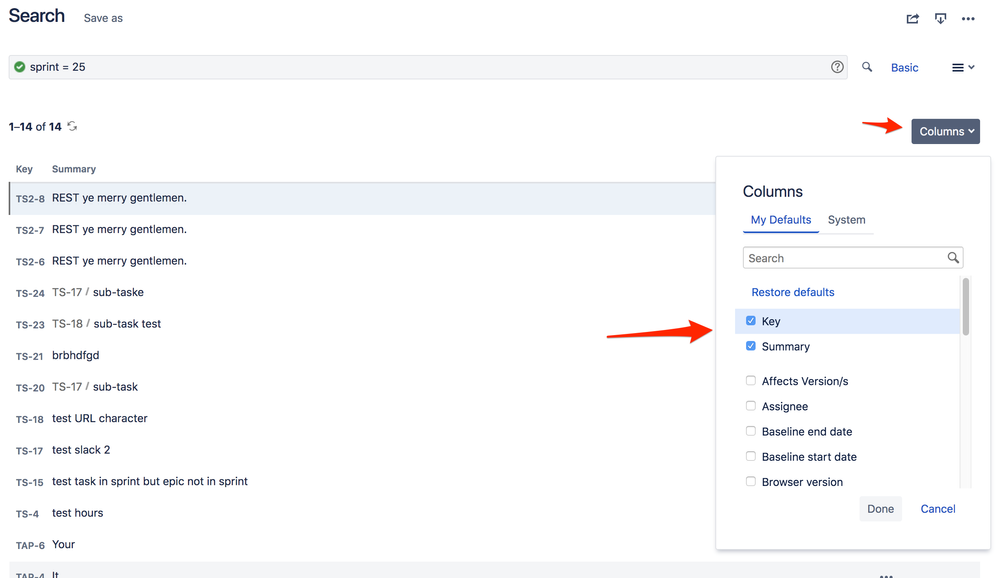This screenshot has height=578, width=999.
Task: Enable the Assignee column checkbox
Action: click(x=751, y=406)
